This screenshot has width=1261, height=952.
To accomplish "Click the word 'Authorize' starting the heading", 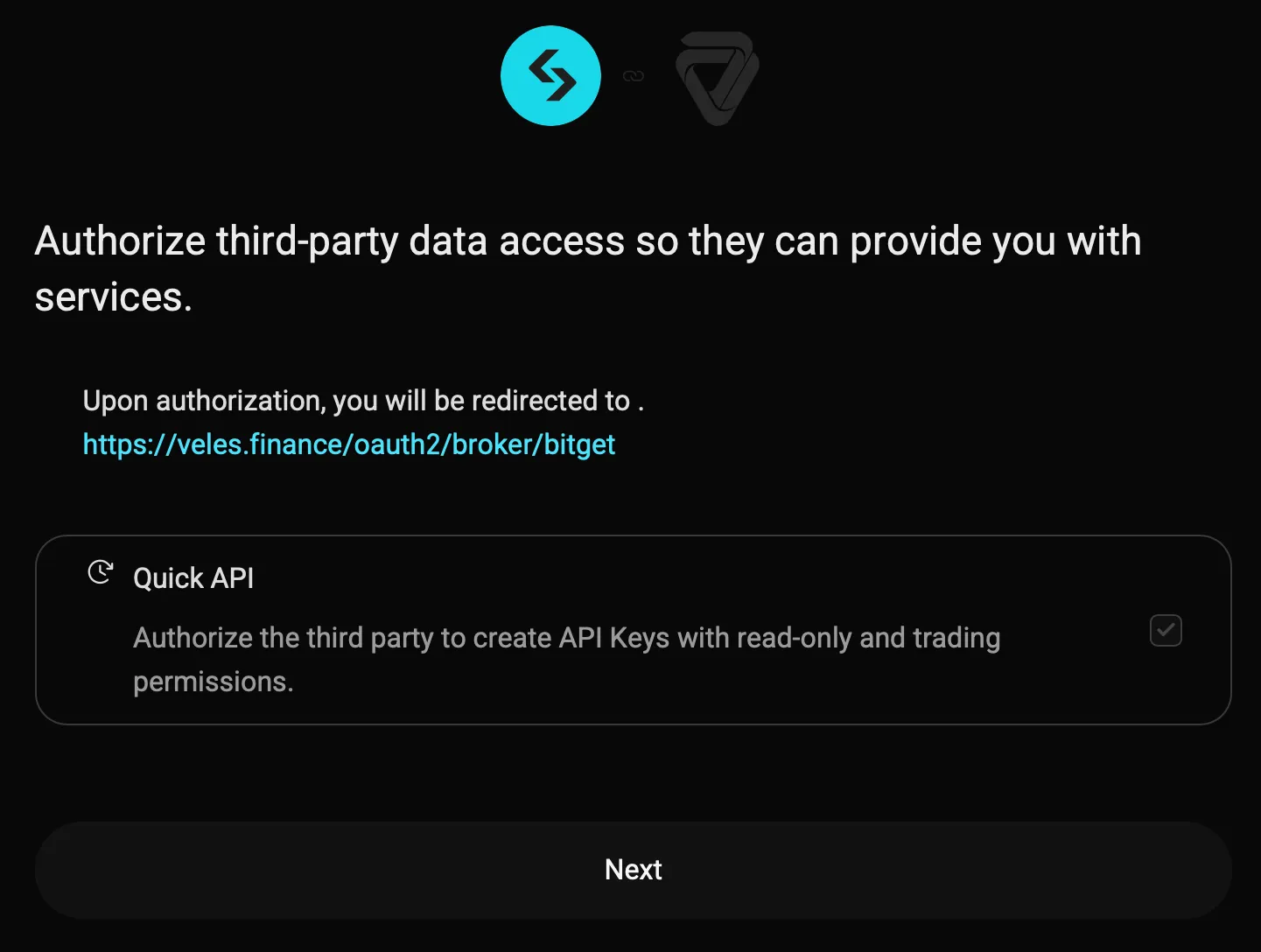I will [120, 241].
